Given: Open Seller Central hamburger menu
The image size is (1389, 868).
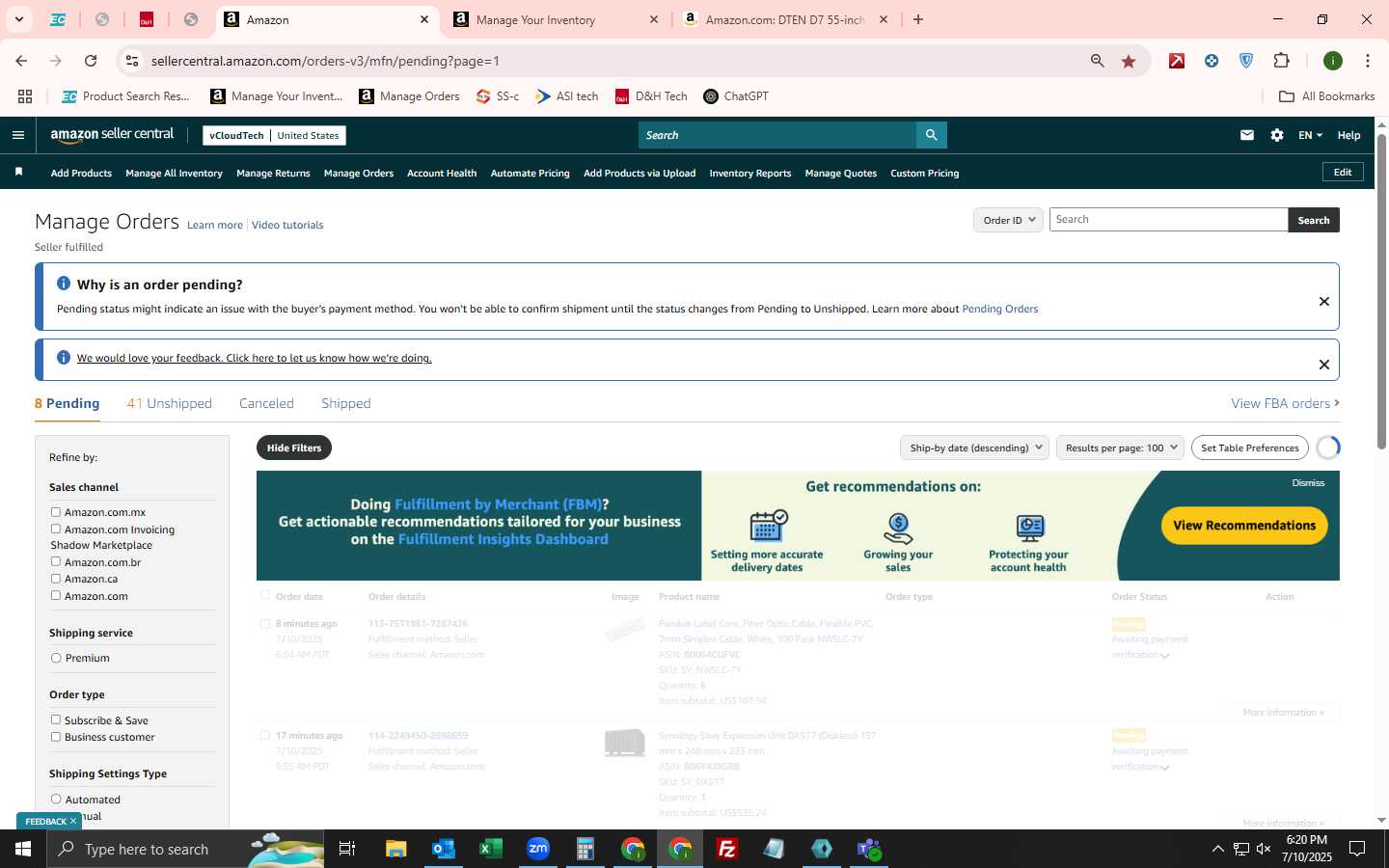Looking at the screenshot, I should (x=17, y=135).
